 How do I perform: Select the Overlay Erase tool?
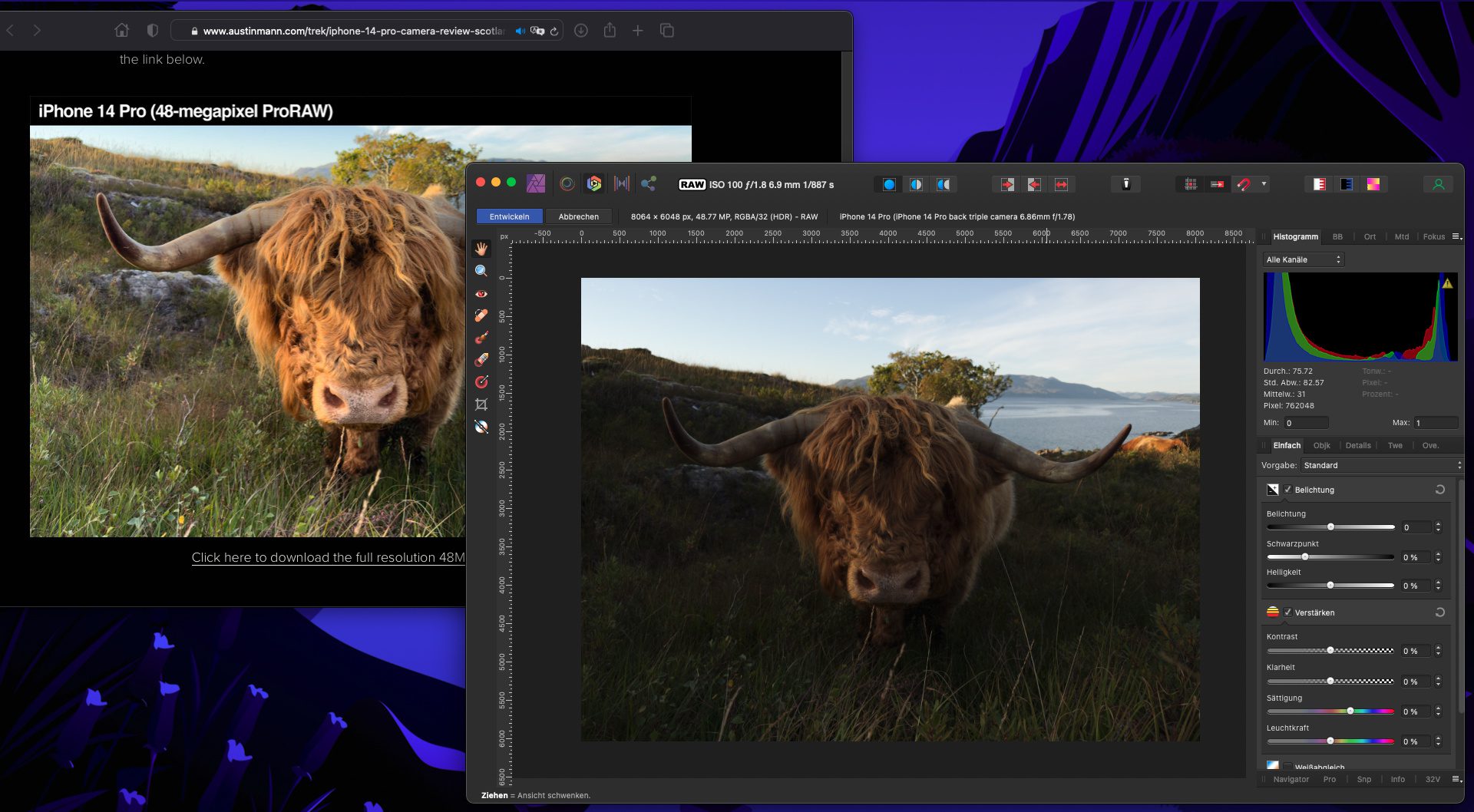(x=481, y=360)
